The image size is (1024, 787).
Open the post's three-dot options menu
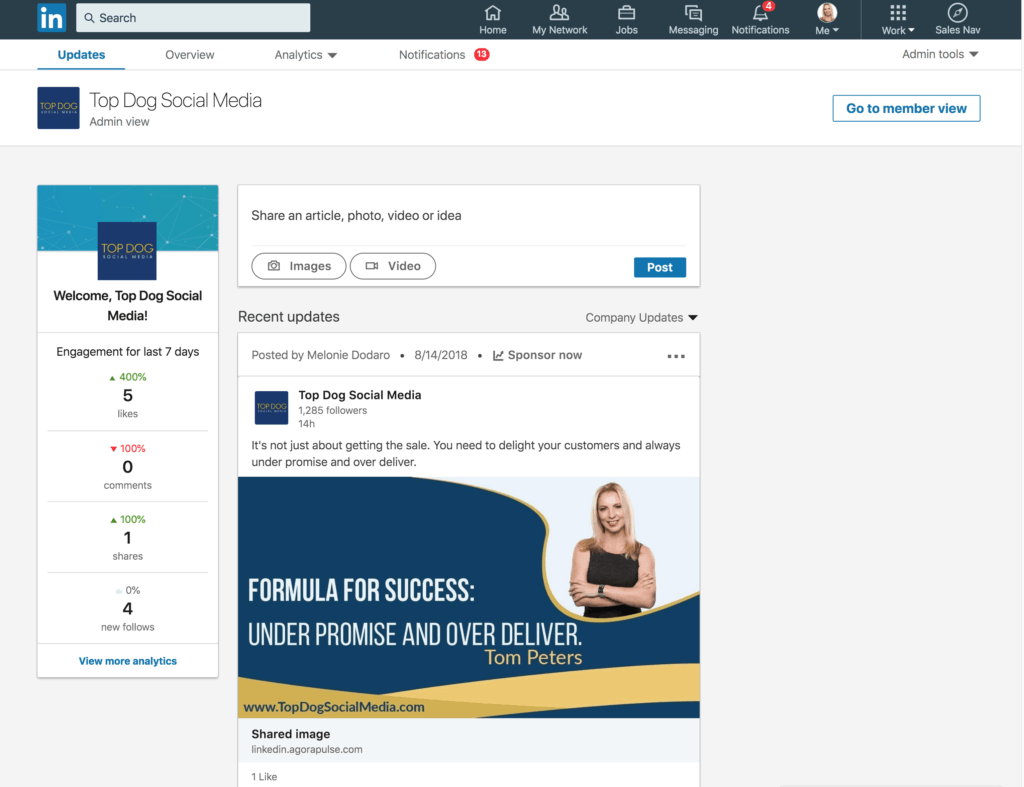point(676,356)
